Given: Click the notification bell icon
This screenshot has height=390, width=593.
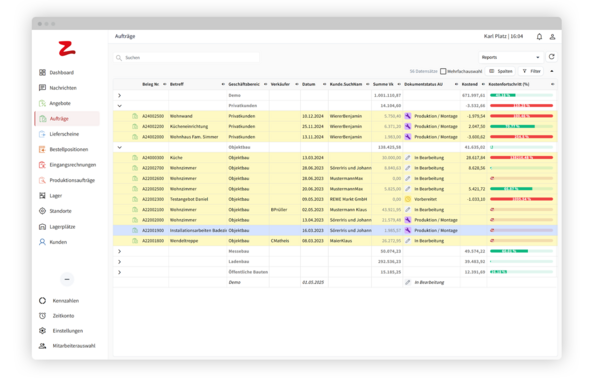Looking at the screenshot, I should 539,37.
